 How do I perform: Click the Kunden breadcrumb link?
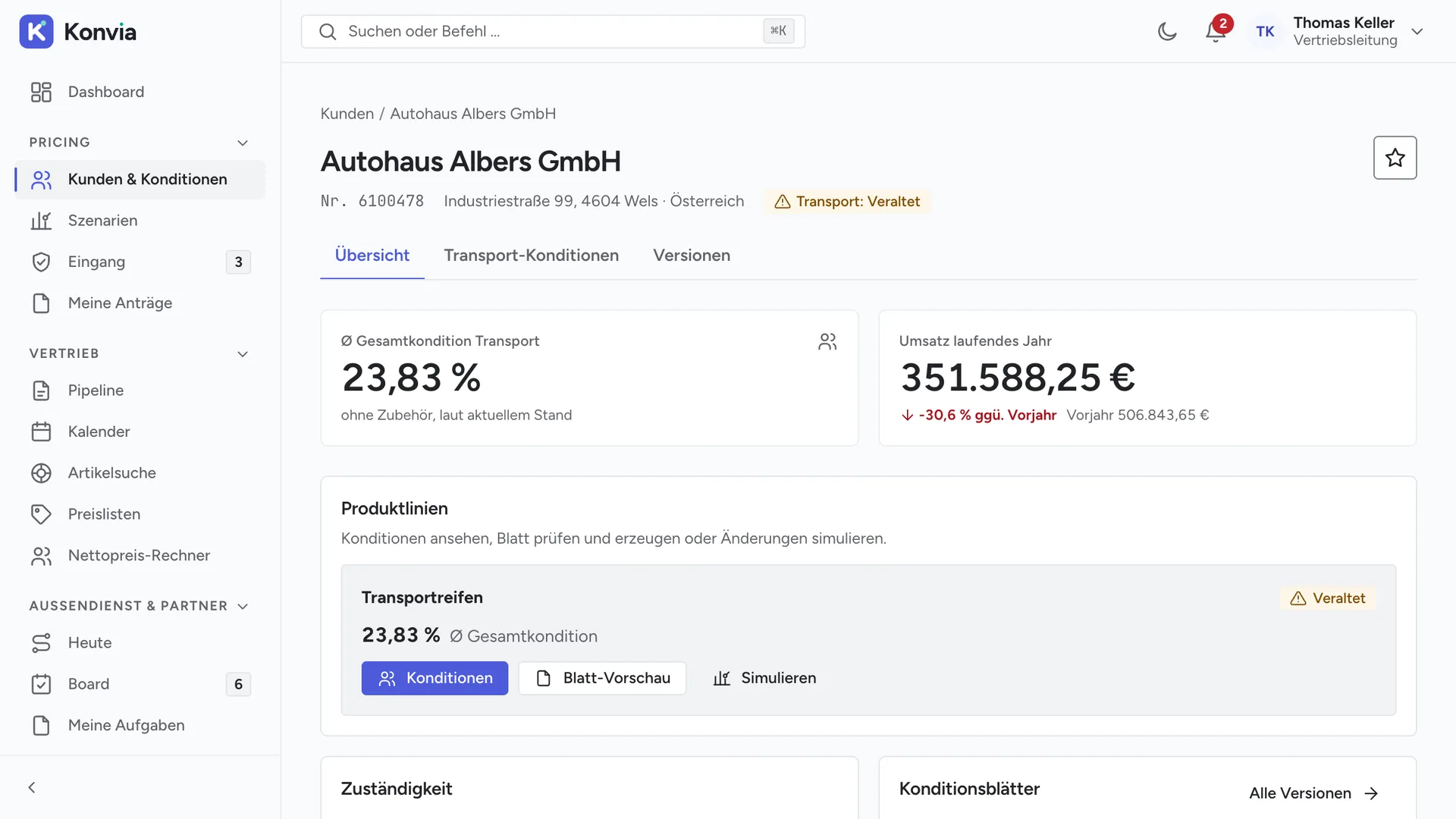point(347,114)
